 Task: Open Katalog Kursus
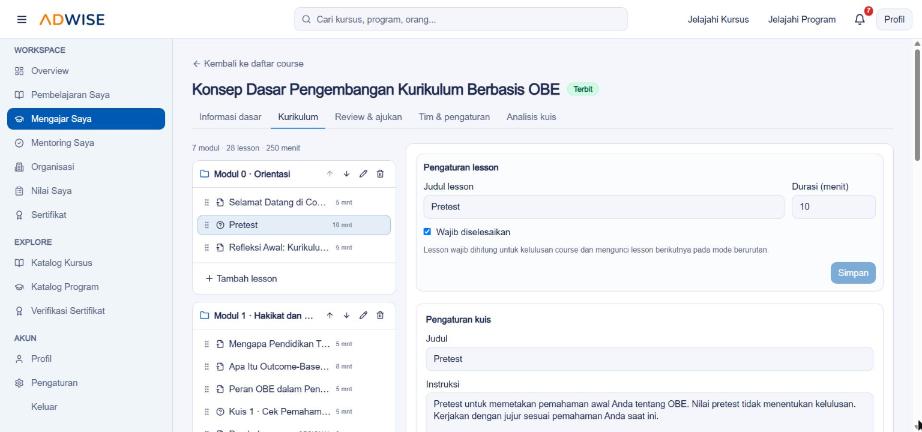tap(86, 263)
